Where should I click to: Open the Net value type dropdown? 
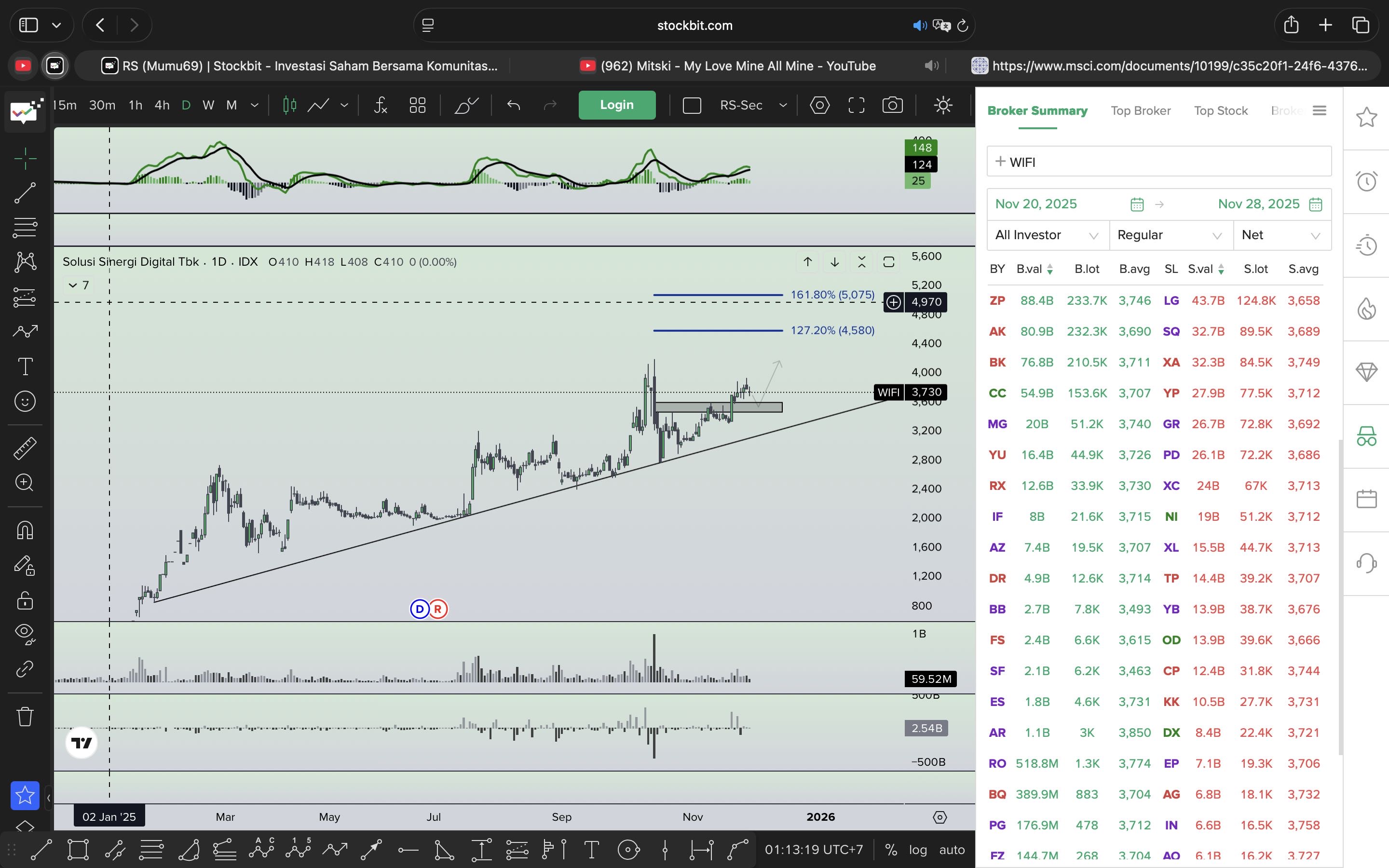click(x=1280, y=235)
